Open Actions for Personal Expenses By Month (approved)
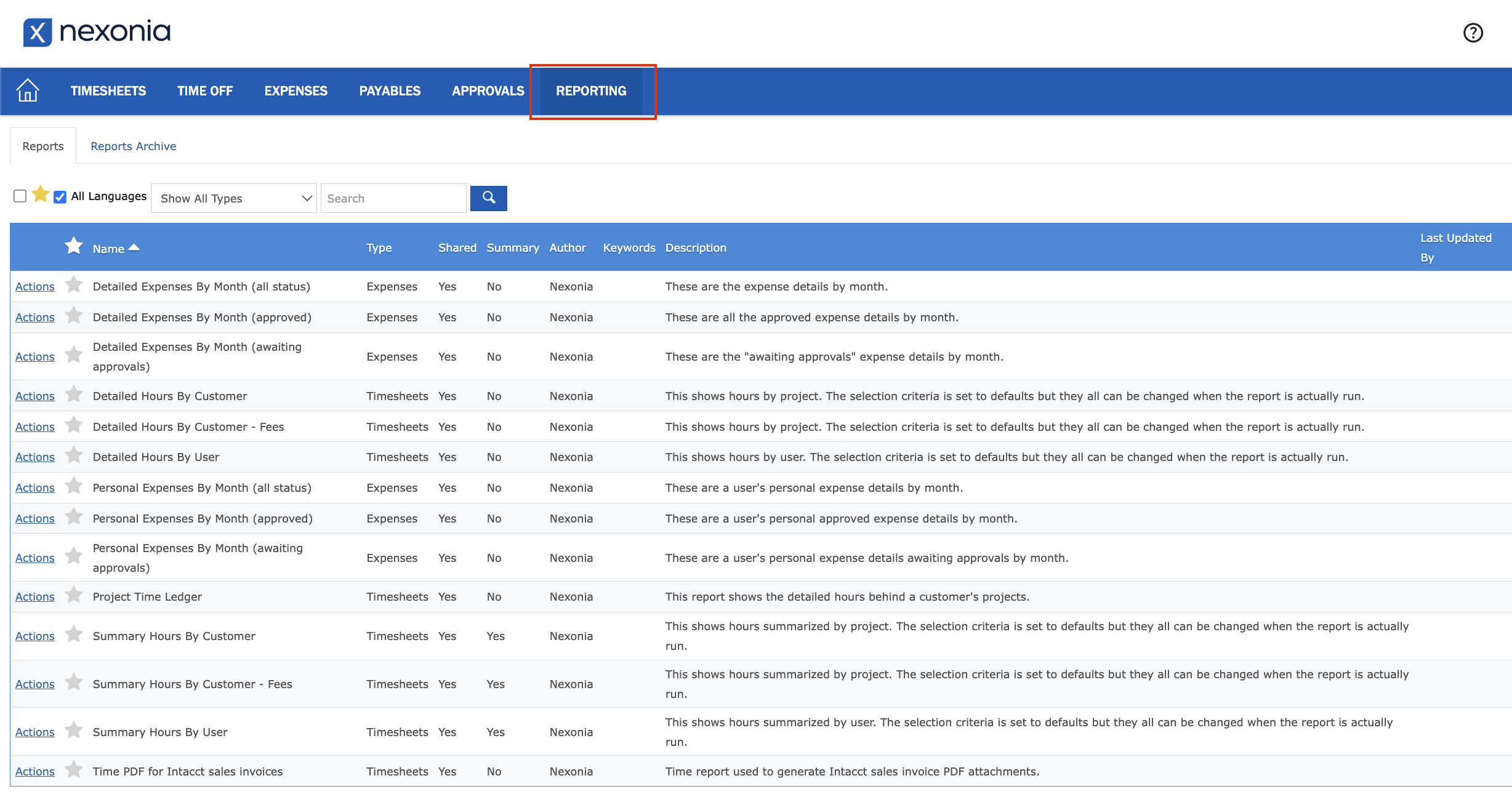 coord(35,519)
